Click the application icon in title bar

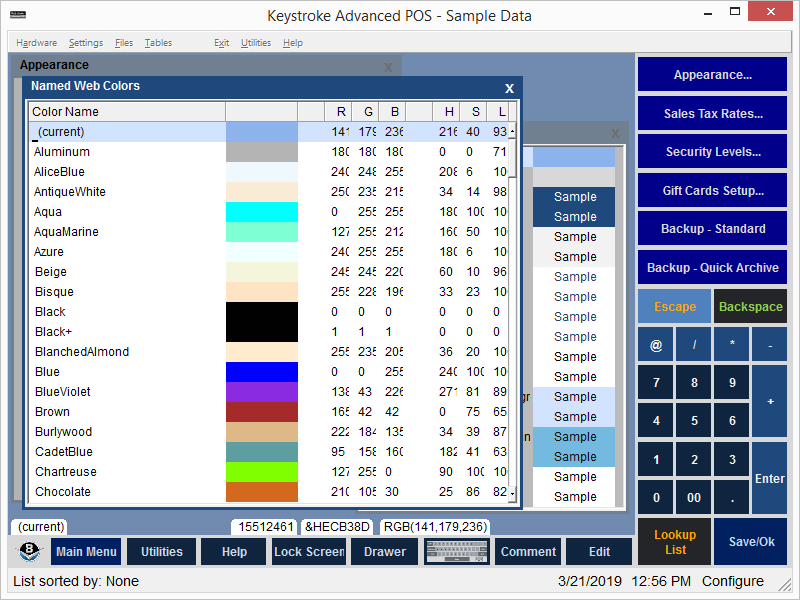point(17,15)
